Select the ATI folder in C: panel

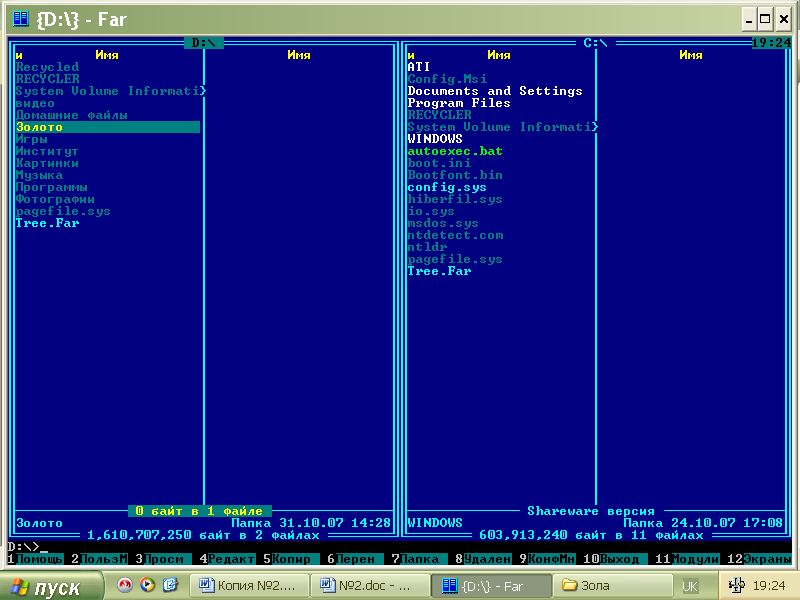point(419,67)
